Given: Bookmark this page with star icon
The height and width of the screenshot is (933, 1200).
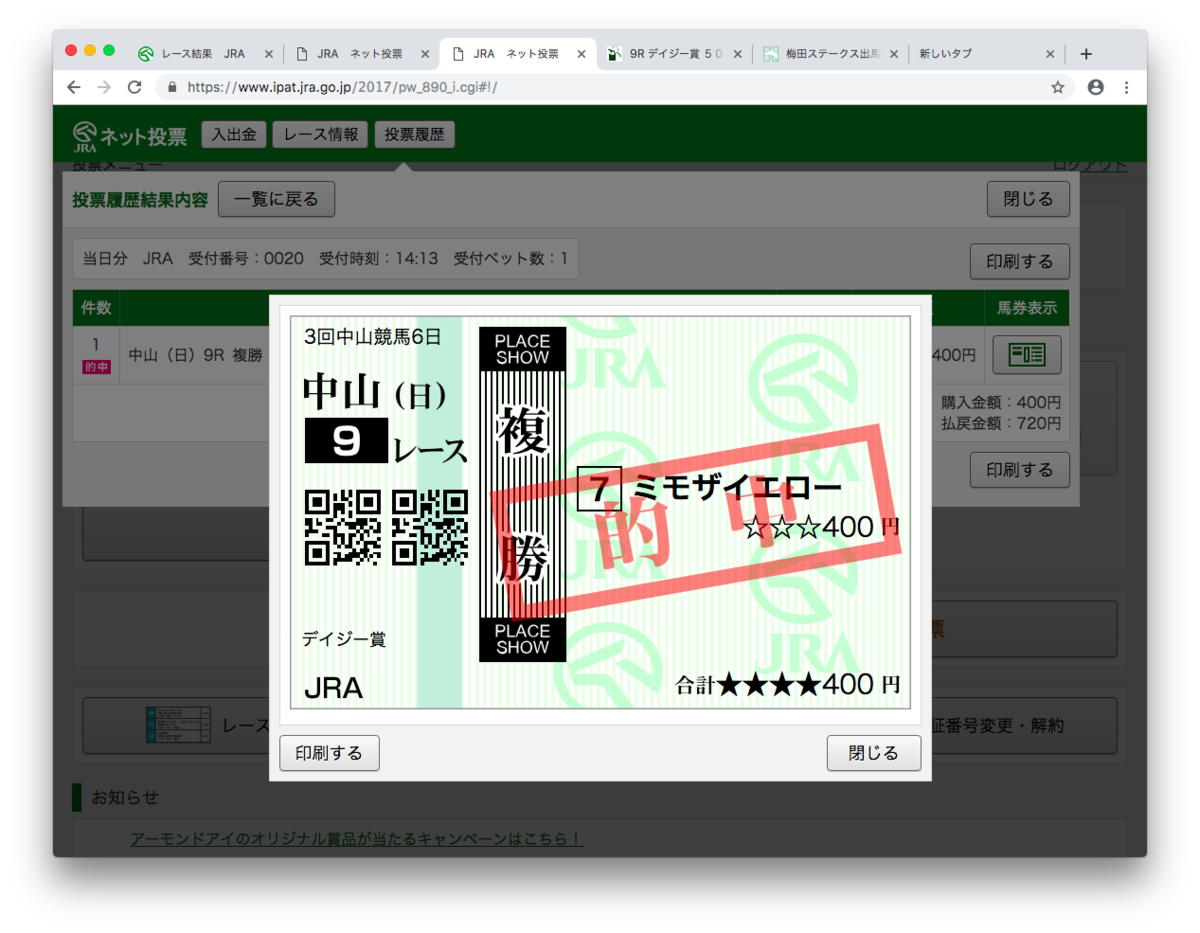Looking at the screenshot, I should click(x=1057, y=87).
